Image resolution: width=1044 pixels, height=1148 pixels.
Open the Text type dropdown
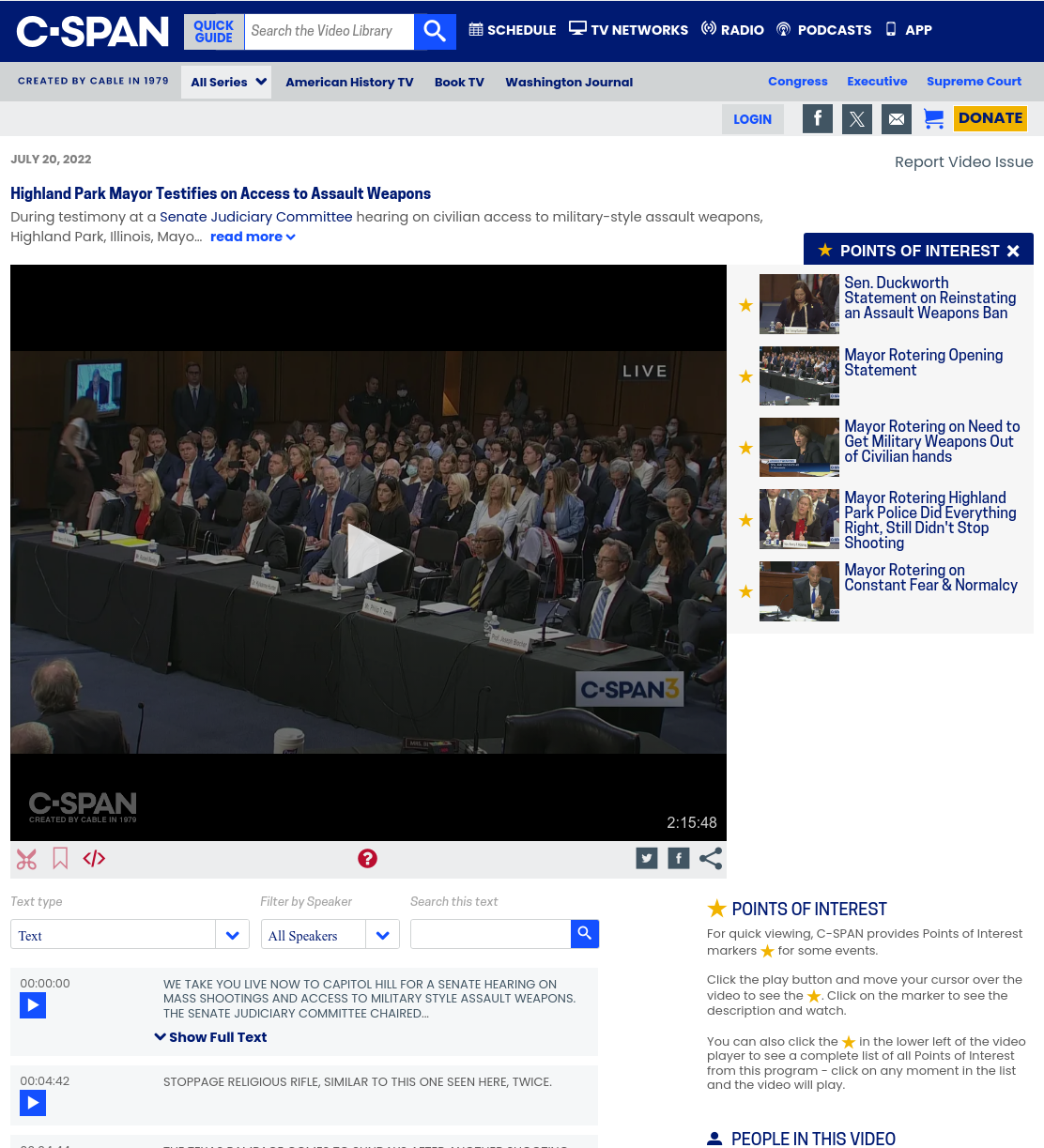tap(130, 935)
